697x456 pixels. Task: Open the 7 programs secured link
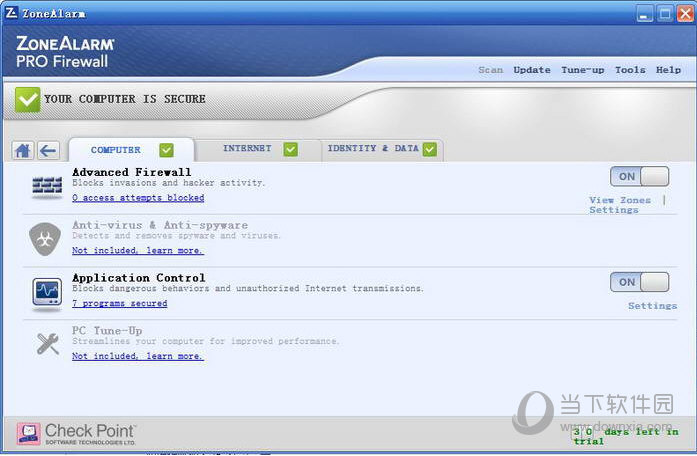(120, 304)
